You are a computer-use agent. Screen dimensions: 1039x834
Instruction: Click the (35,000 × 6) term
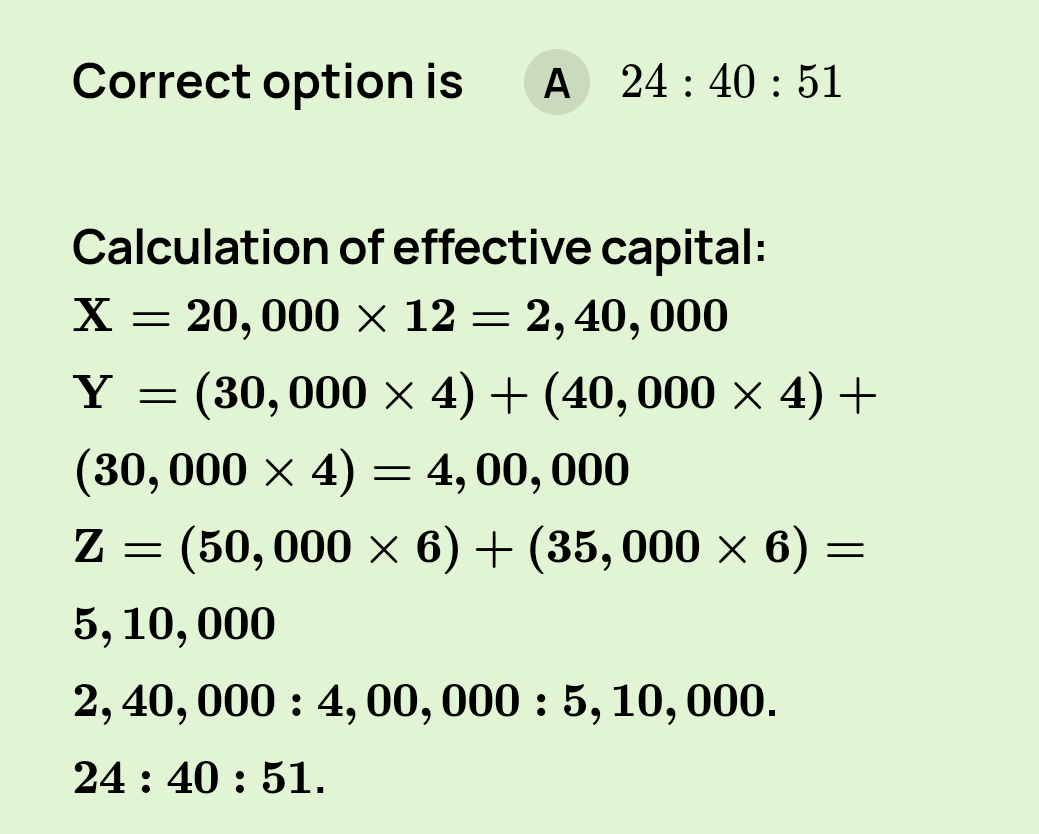[x=667, y=548]
